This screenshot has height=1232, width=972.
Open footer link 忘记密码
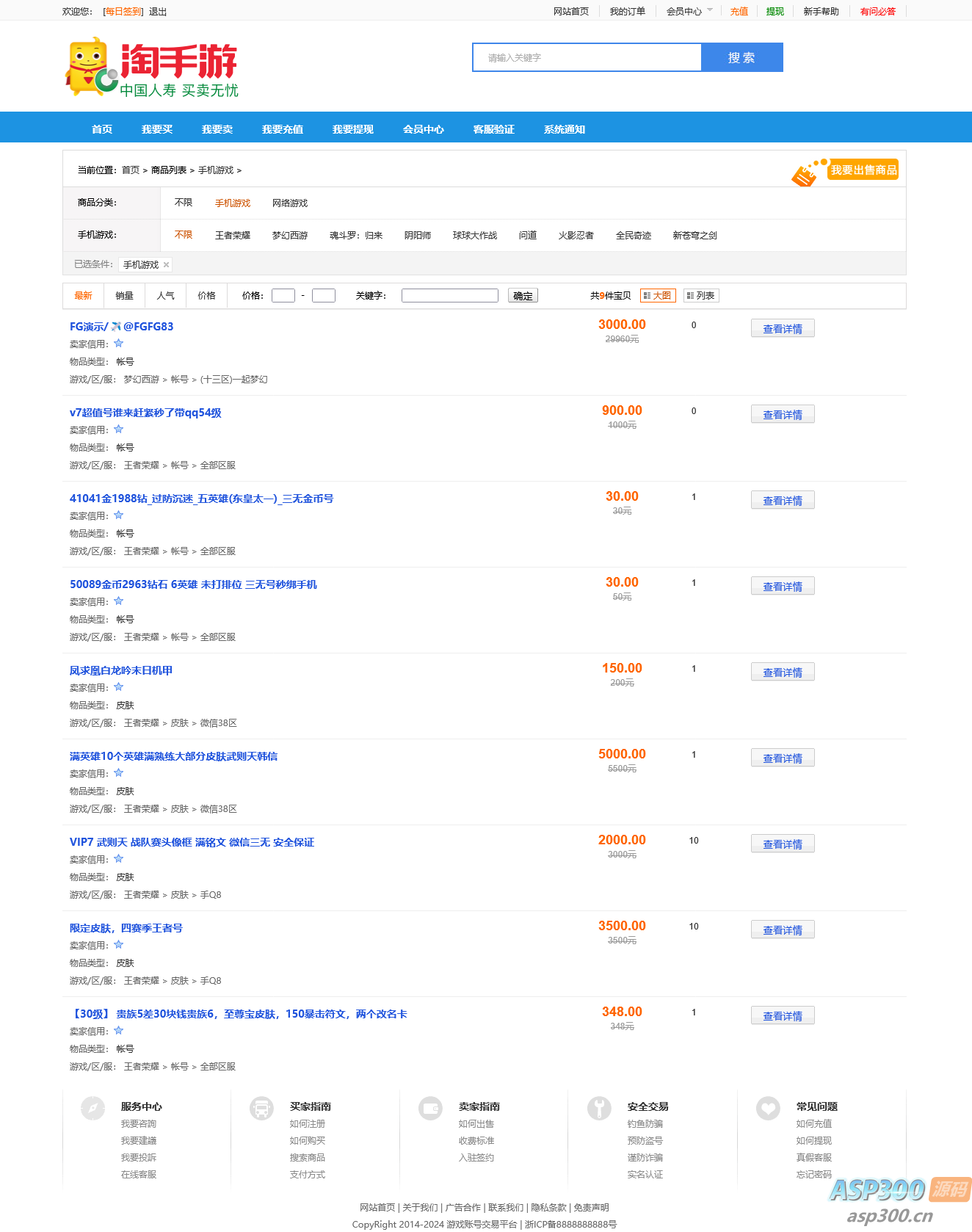point(814,1175)
